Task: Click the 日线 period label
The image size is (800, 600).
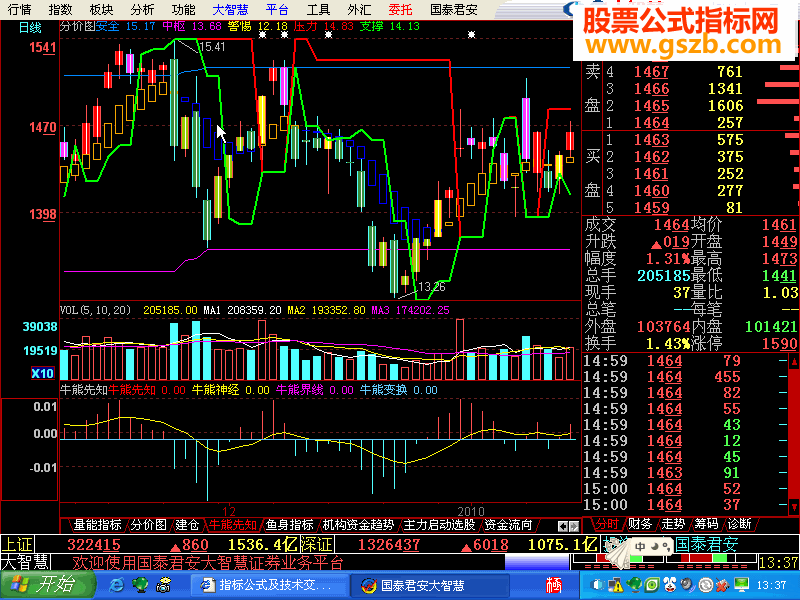Action: coord(30,28)
